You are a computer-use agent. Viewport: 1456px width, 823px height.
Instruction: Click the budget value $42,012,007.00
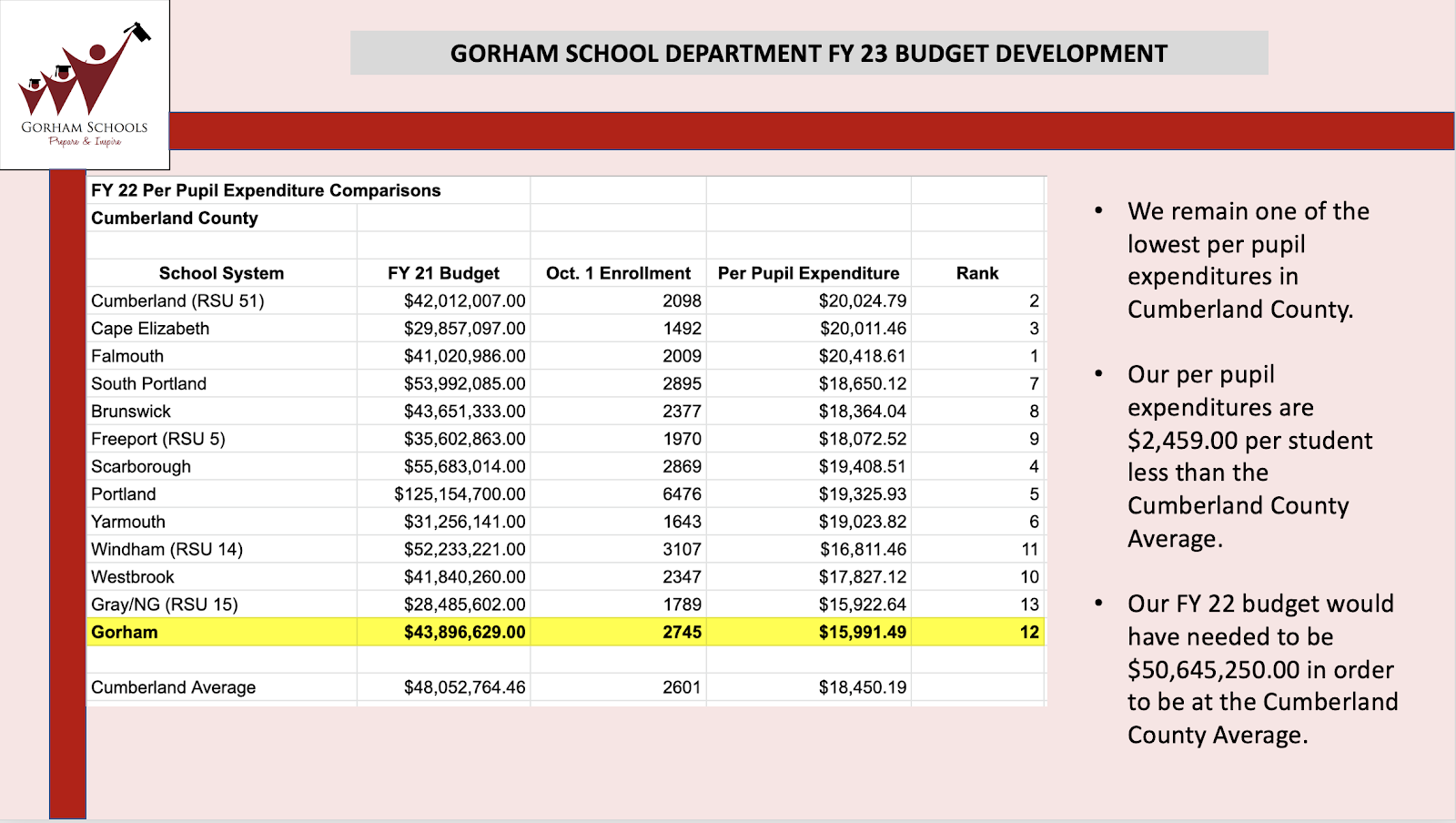[465, 300]
